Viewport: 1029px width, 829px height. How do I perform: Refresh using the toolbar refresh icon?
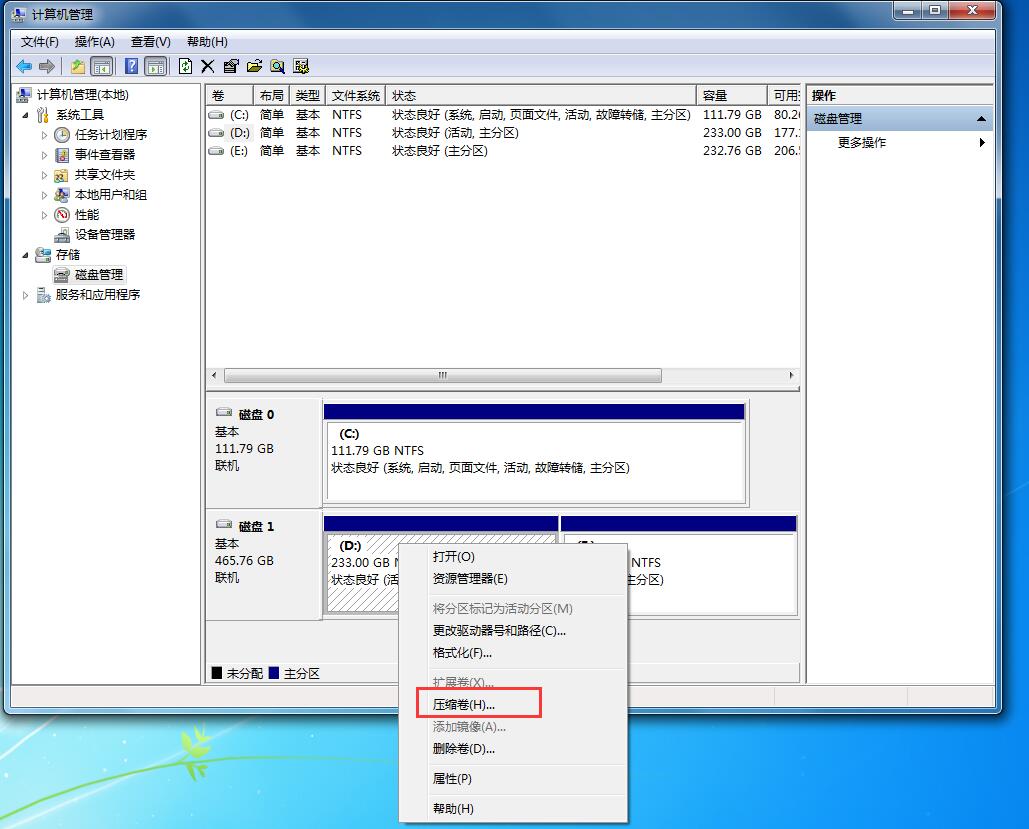pyautogui.click(x=184, y=66)
